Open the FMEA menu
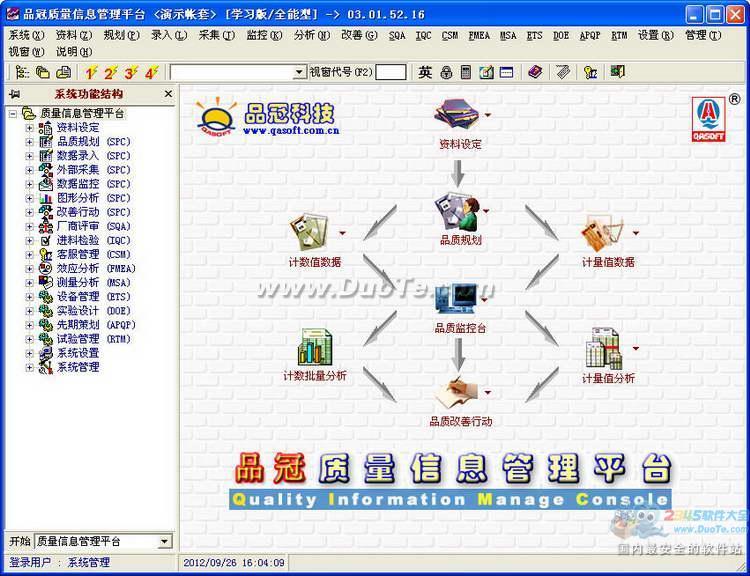The image size is (750, 576). (x=479, y=35)
